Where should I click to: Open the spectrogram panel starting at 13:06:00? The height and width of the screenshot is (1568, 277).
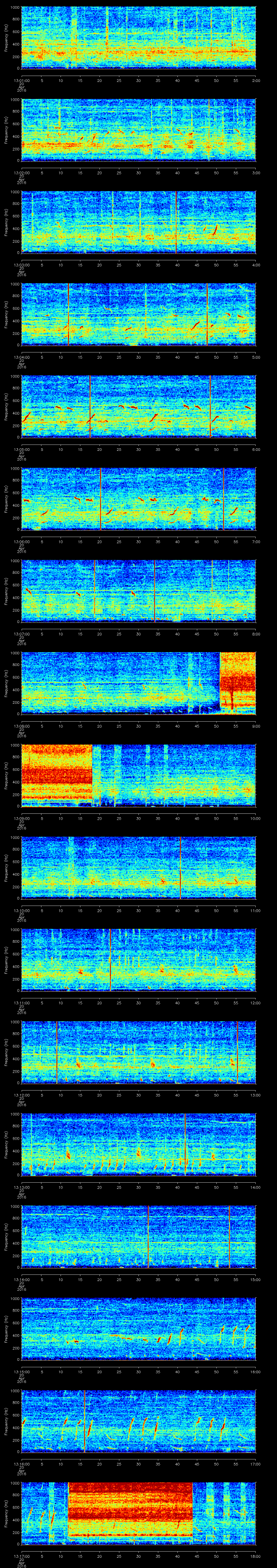pos(138,499)
